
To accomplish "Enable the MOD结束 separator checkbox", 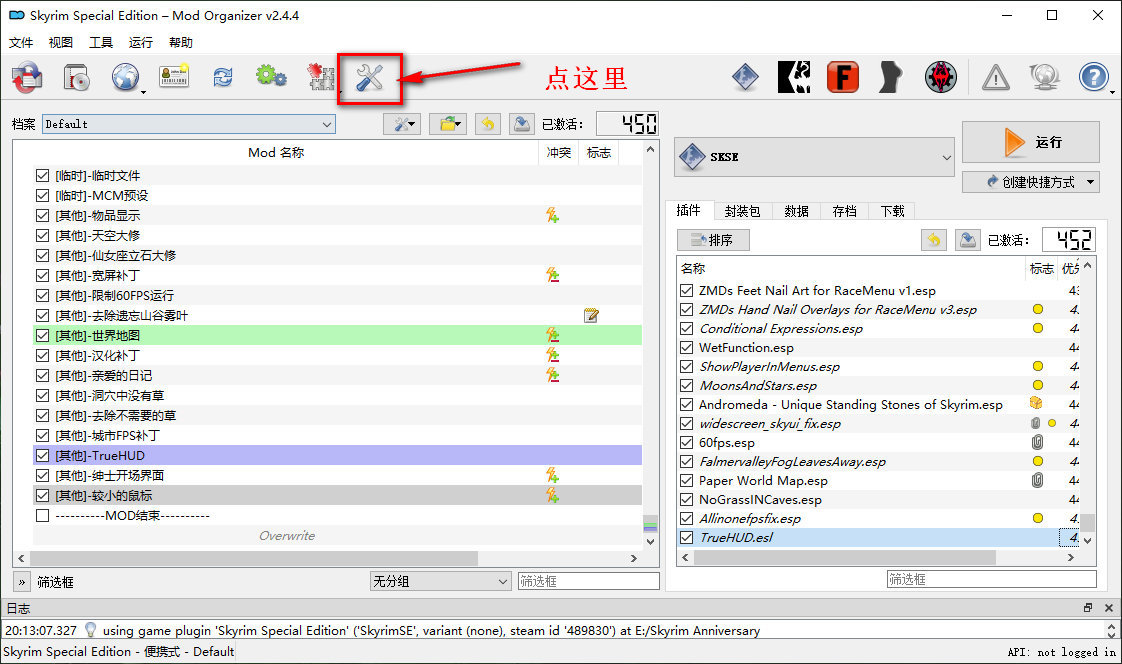I will click(42, 515).
